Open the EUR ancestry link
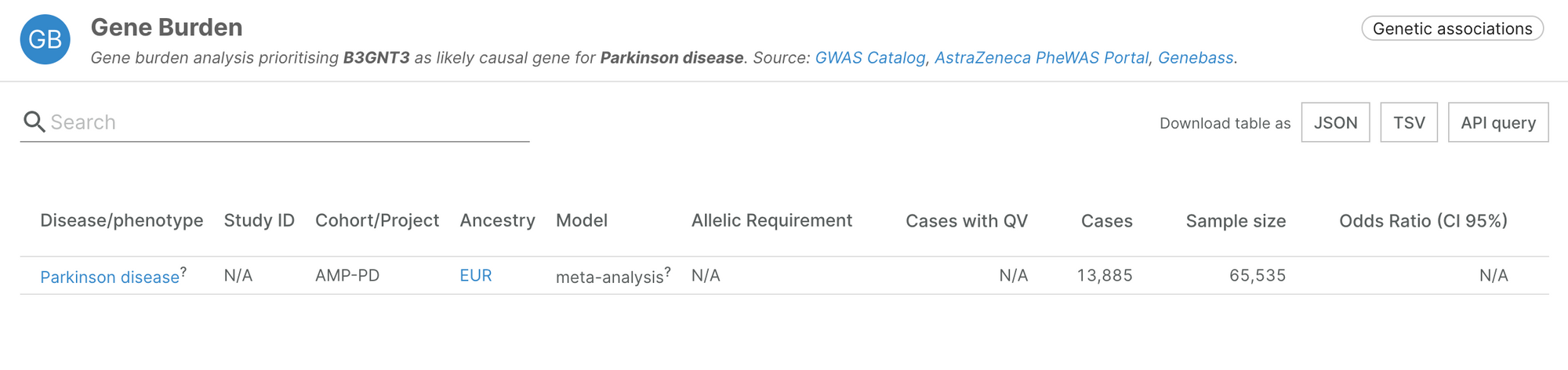This screenshot has width=1568, height=370. click(475, 275)
